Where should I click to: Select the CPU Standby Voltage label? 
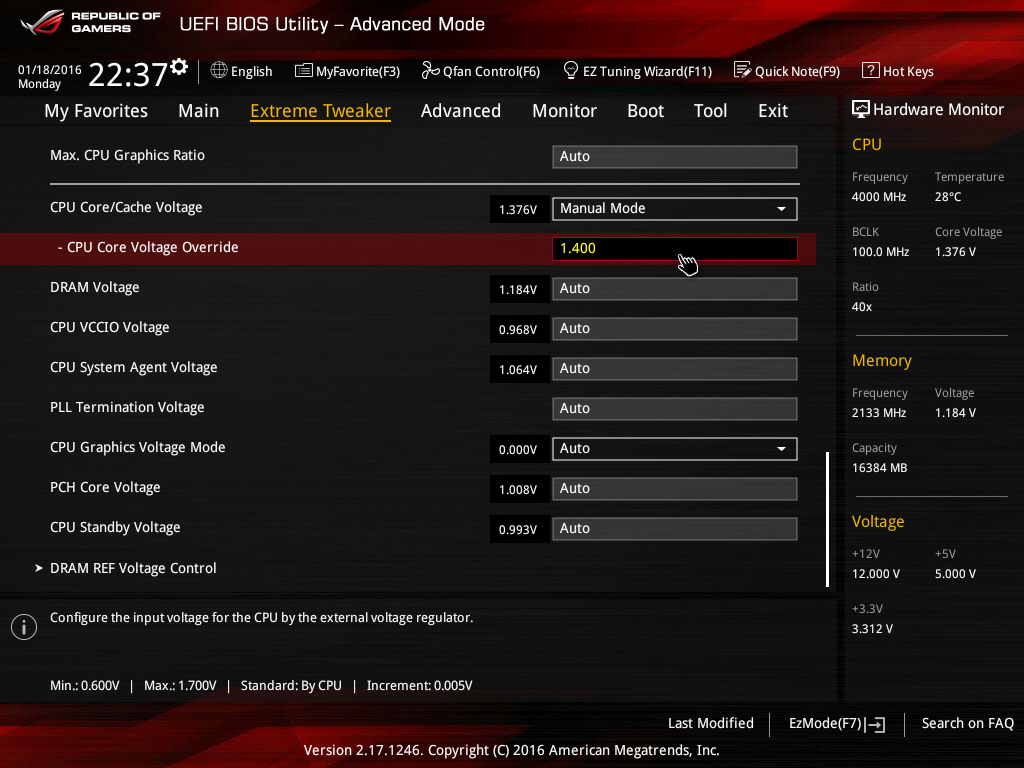[x=115, y=528]
